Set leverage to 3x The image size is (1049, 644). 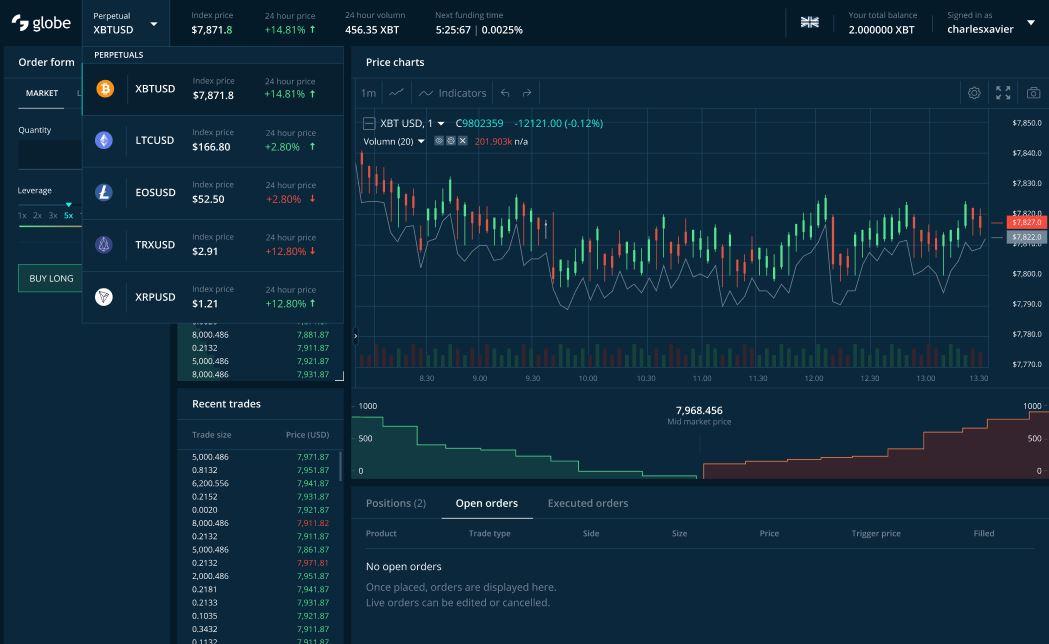point(53,215)
